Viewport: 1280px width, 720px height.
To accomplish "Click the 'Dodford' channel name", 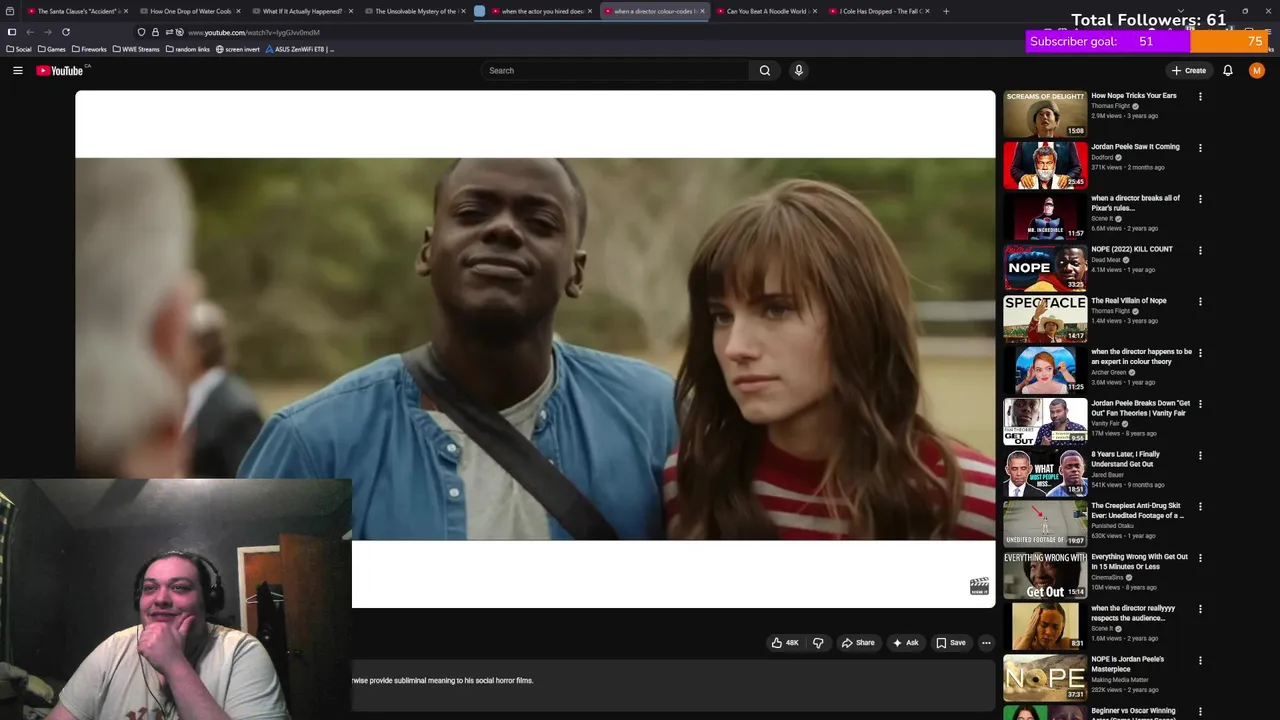I will click(x=1102, y=157).
